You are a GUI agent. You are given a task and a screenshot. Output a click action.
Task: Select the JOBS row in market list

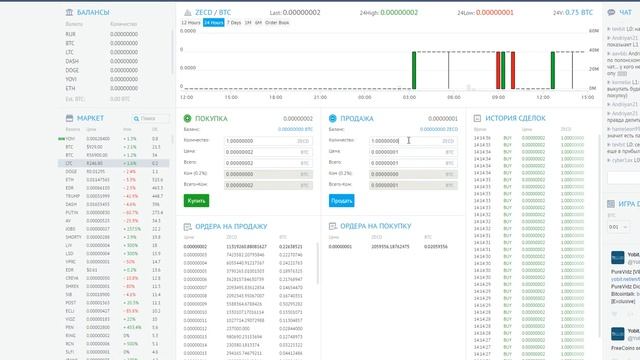click(113, 229)
